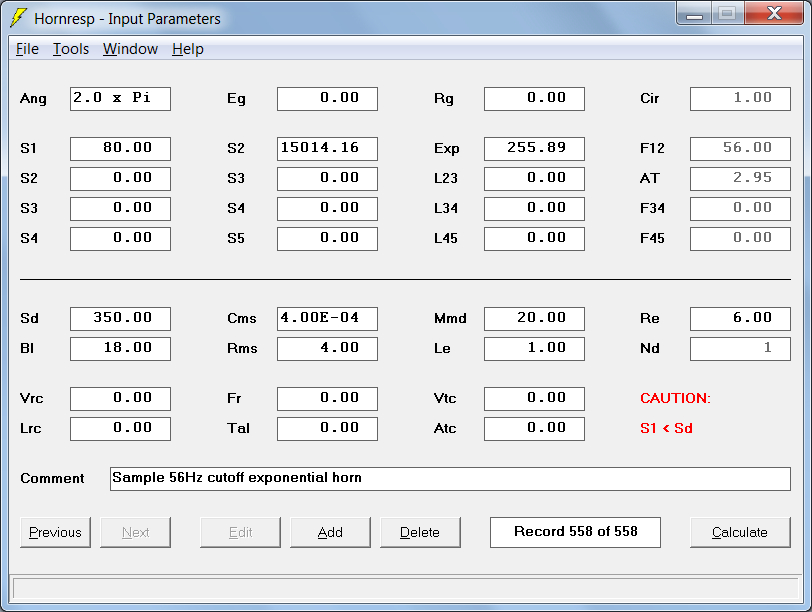The width and height of the screenshot is (812, 612).
Task: Select the Bl field showing 18.00
Action: pos(120,348)
